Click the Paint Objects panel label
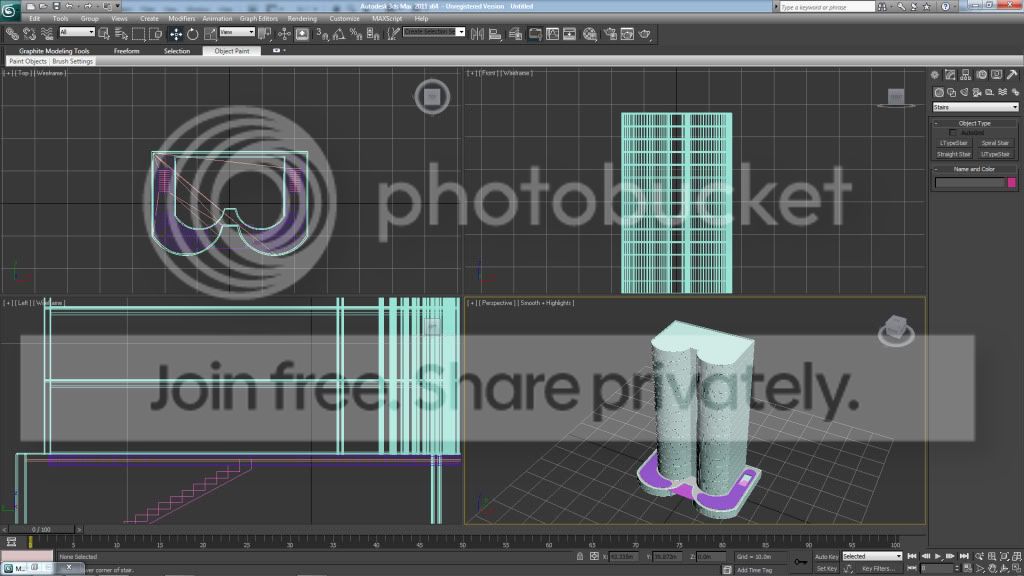Viewport: 1024px width, 576px height. pos(28,61)
